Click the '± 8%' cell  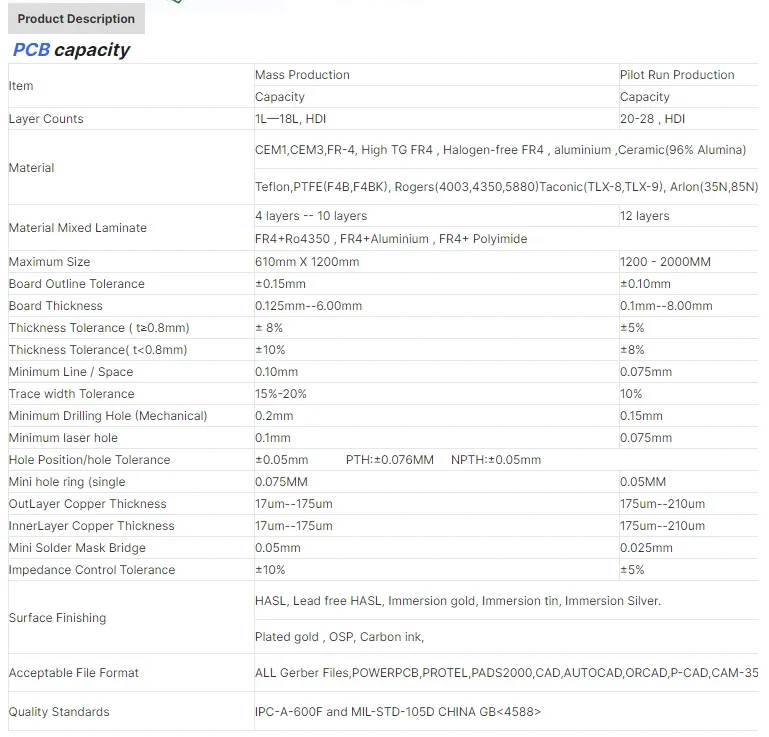pyautogui.click(x=269, y=328)
